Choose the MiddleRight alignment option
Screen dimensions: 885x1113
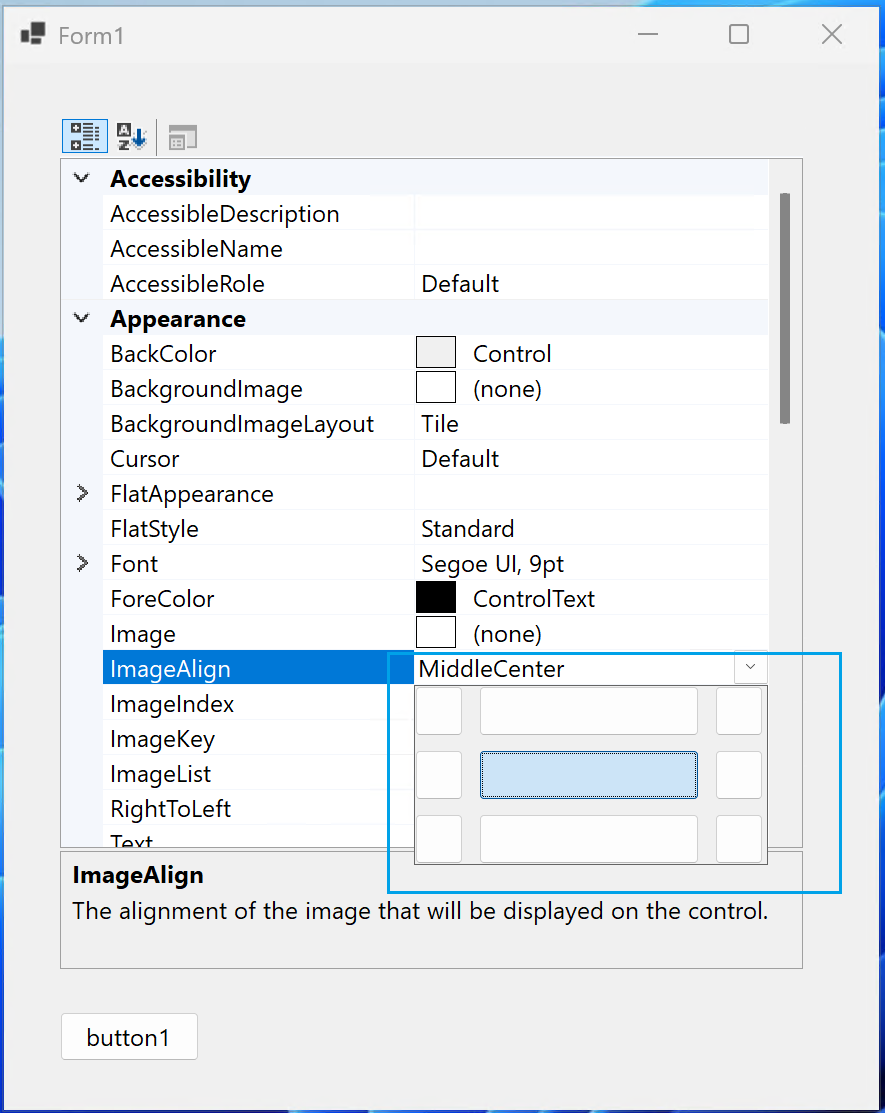[x=738, y=775]
